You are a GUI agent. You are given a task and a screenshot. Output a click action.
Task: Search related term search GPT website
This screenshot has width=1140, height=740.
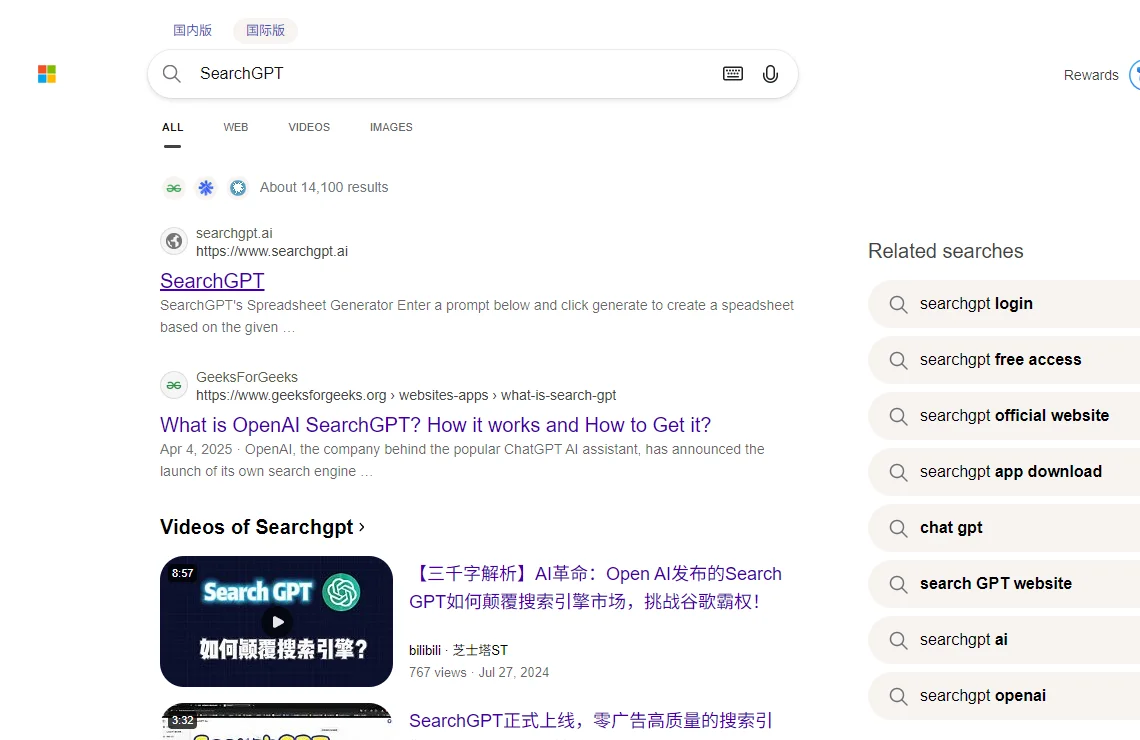coord(1004,584)
